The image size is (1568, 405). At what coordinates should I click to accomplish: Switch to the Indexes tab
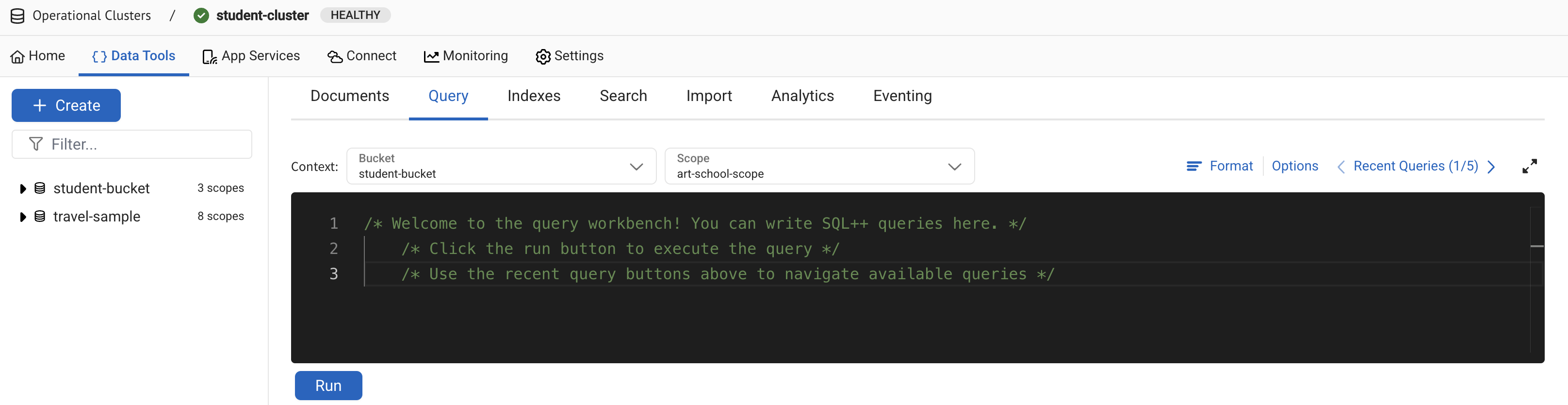click(533, 96)
